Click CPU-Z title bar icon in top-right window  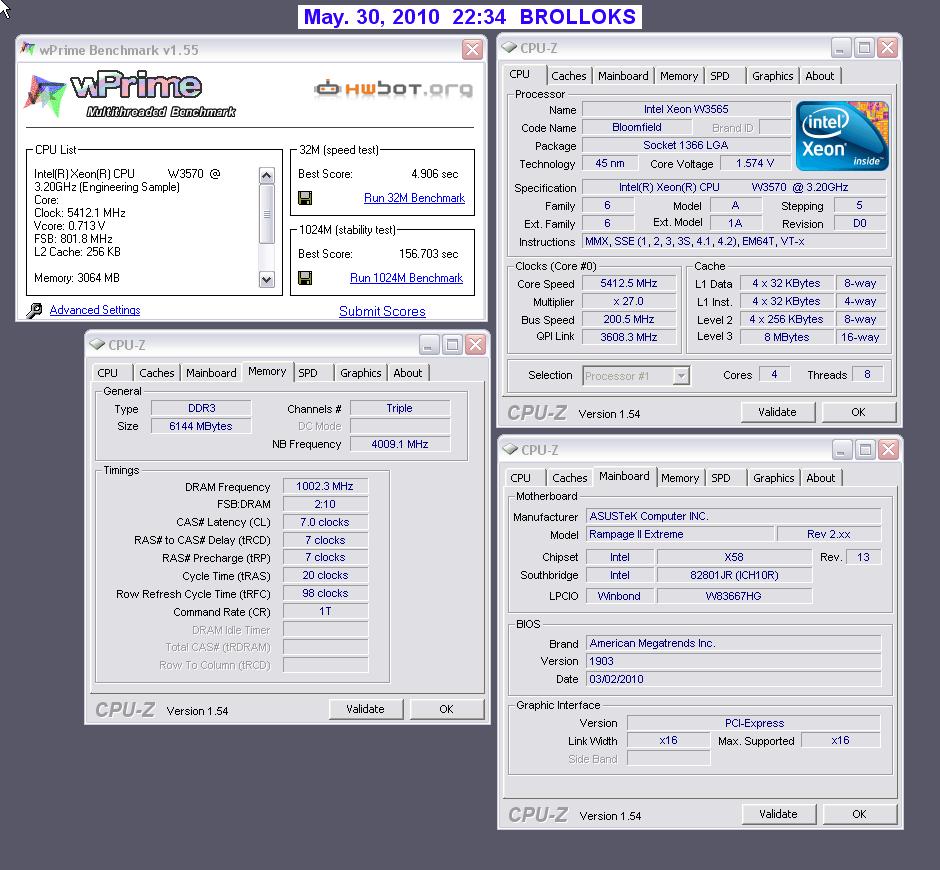[510, 47]
